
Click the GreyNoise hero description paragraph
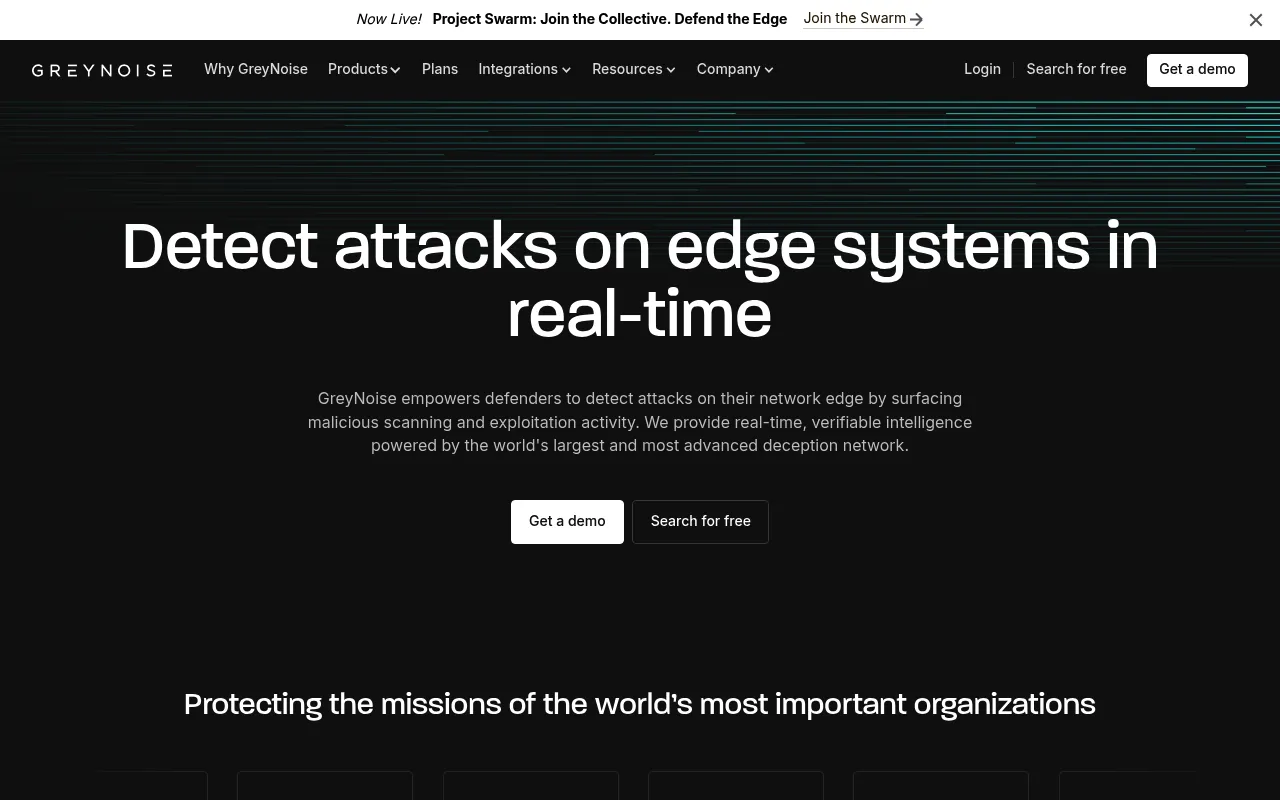tap(640, 422)
